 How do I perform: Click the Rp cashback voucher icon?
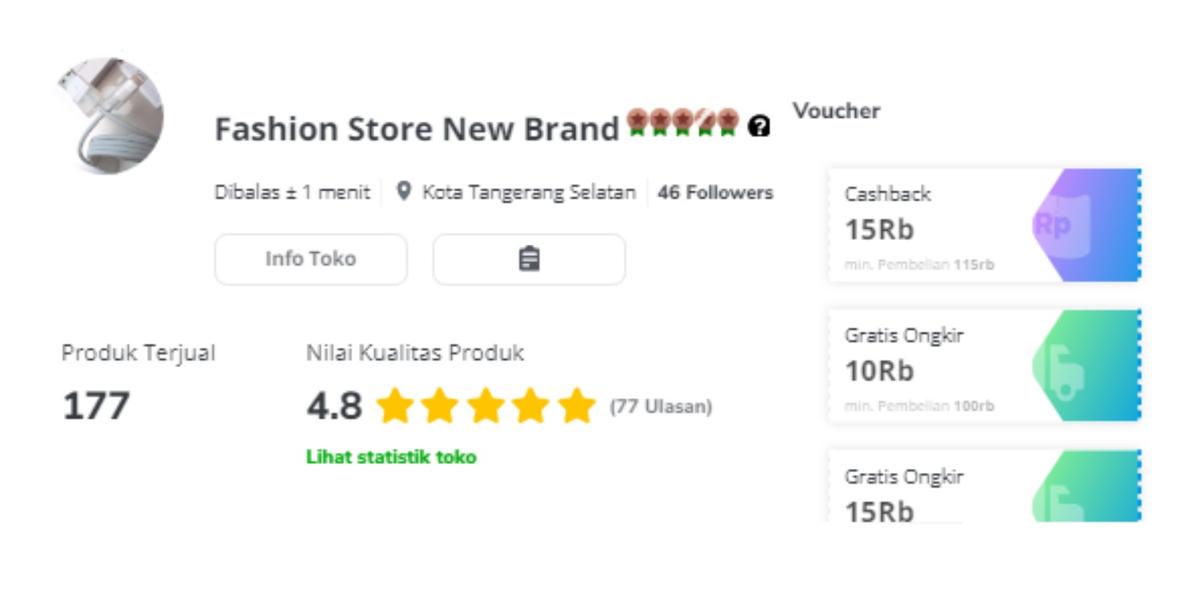pyautogui.click(x=1053, y=225)
